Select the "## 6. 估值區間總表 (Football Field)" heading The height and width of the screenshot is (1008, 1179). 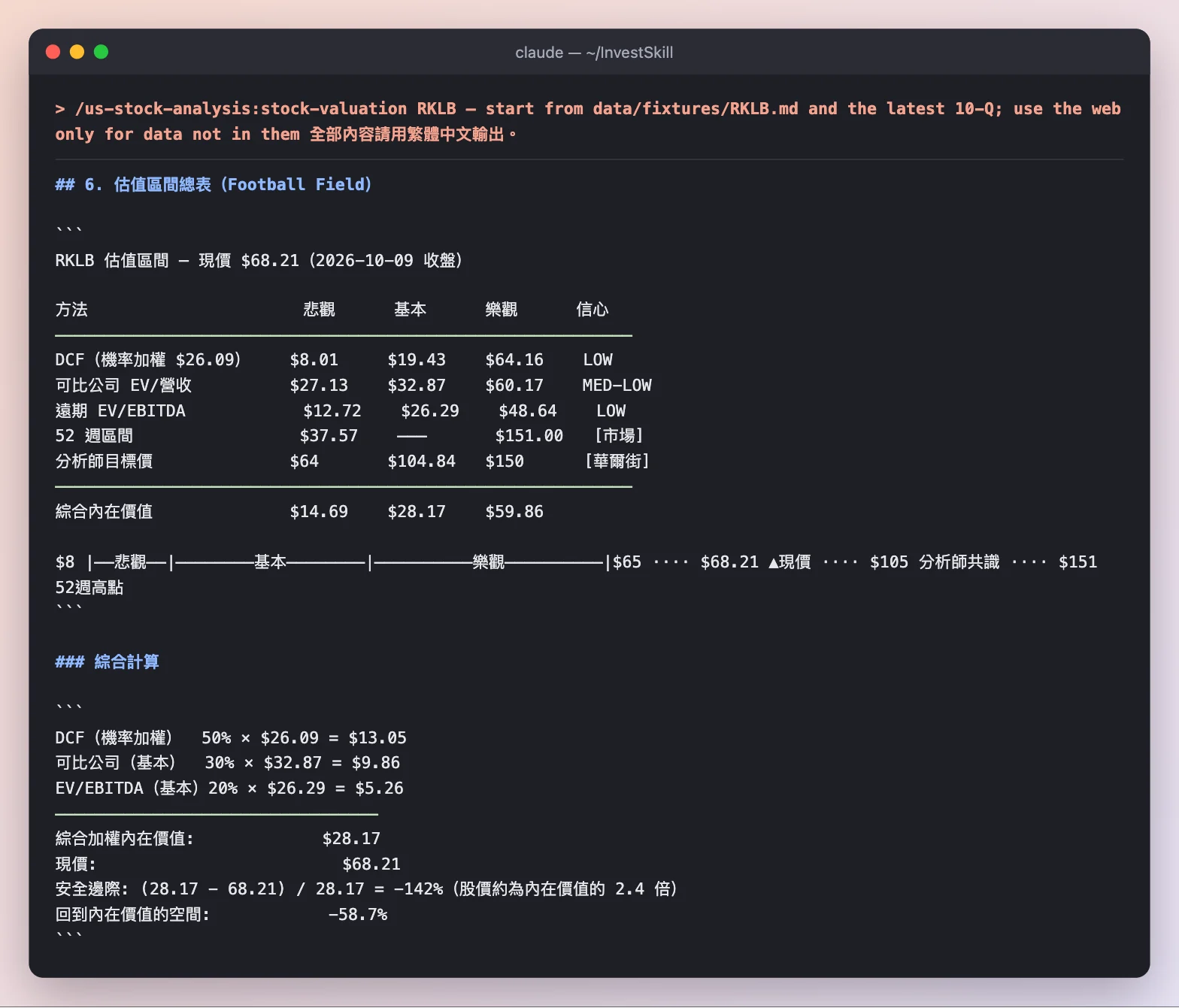click(x=214, y=185)
